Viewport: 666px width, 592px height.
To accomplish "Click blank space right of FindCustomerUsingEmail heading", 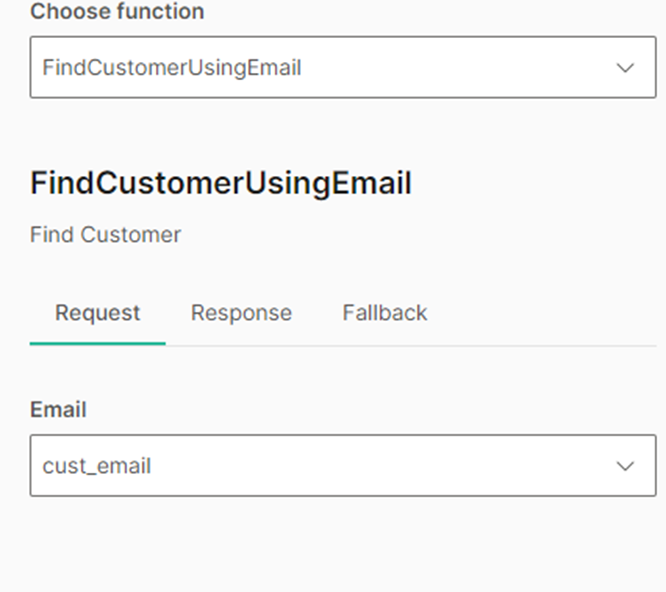I will (x=540, y=184).
